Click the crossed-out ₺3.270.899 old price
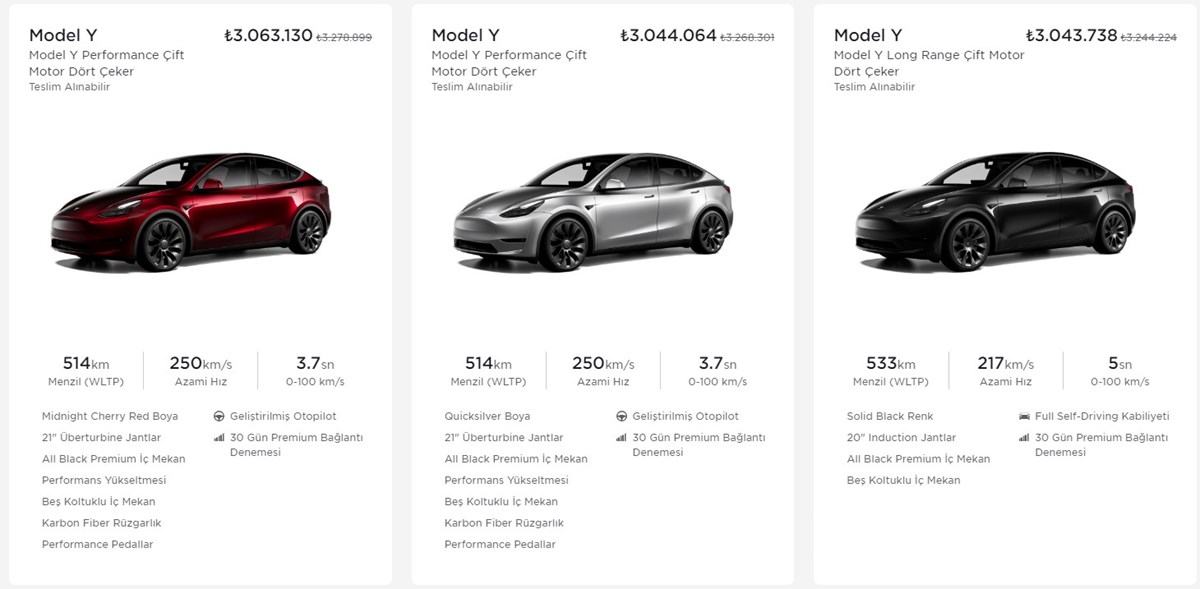The width and height of the screenshot is (1200, 589). (x=344, y=37)
